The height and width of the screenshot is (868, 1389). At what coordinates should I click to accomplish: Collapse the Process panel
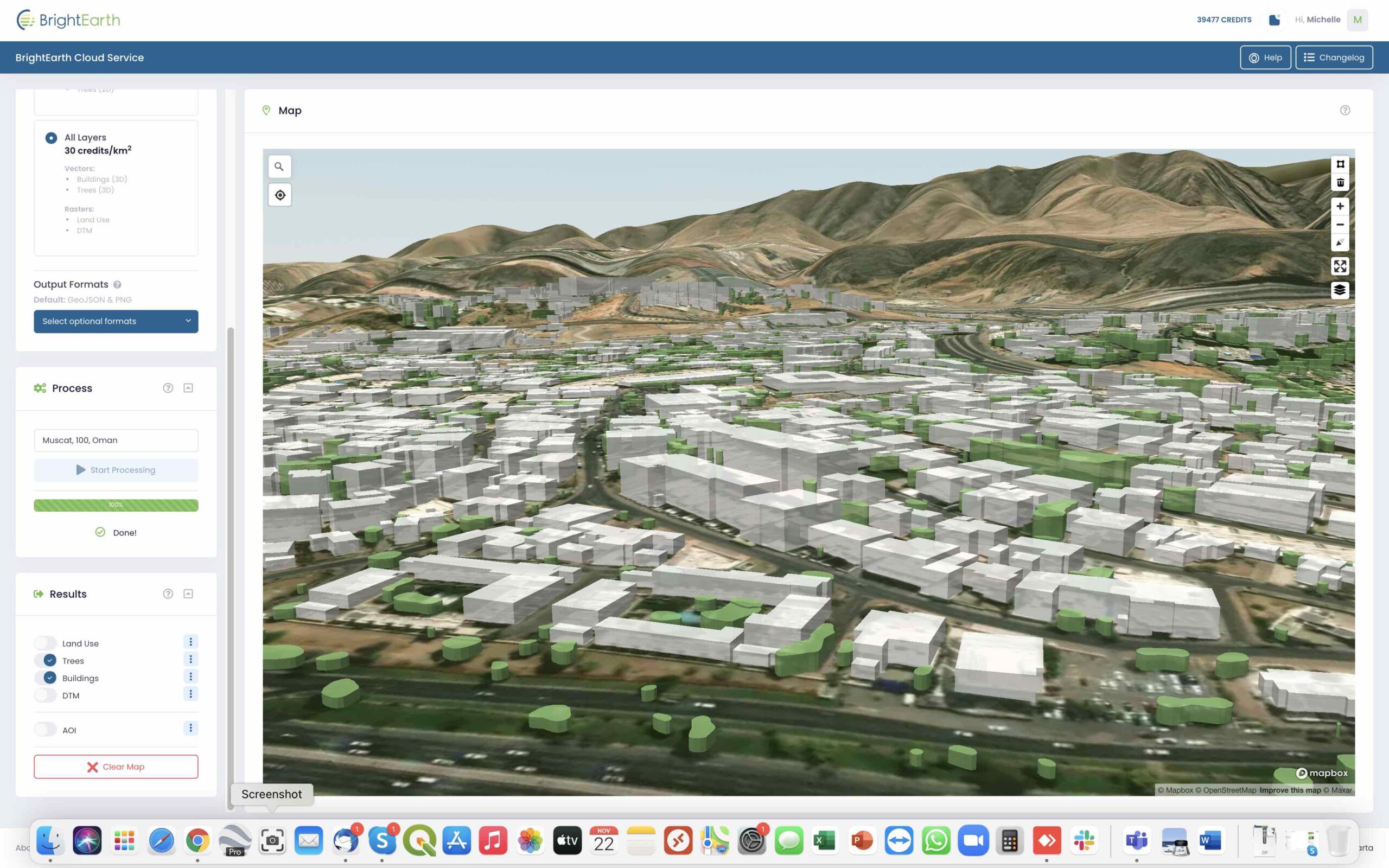pyautogui.click(x=188, y=387)
